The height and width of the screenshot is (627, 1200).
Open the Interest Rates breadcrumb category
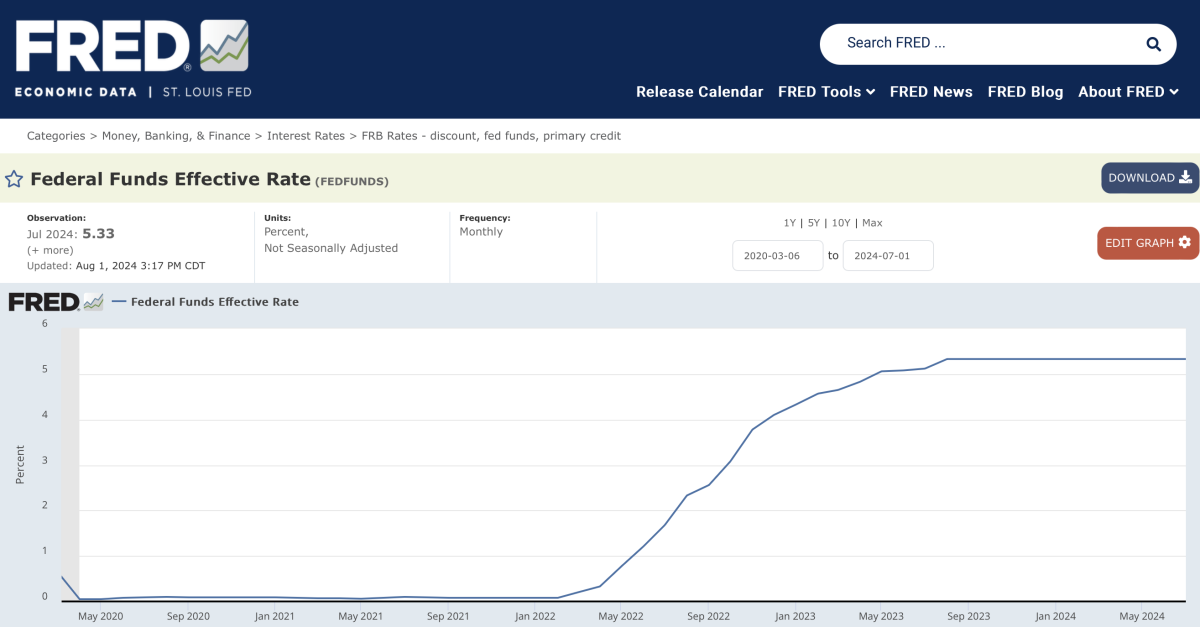[305, 136]
